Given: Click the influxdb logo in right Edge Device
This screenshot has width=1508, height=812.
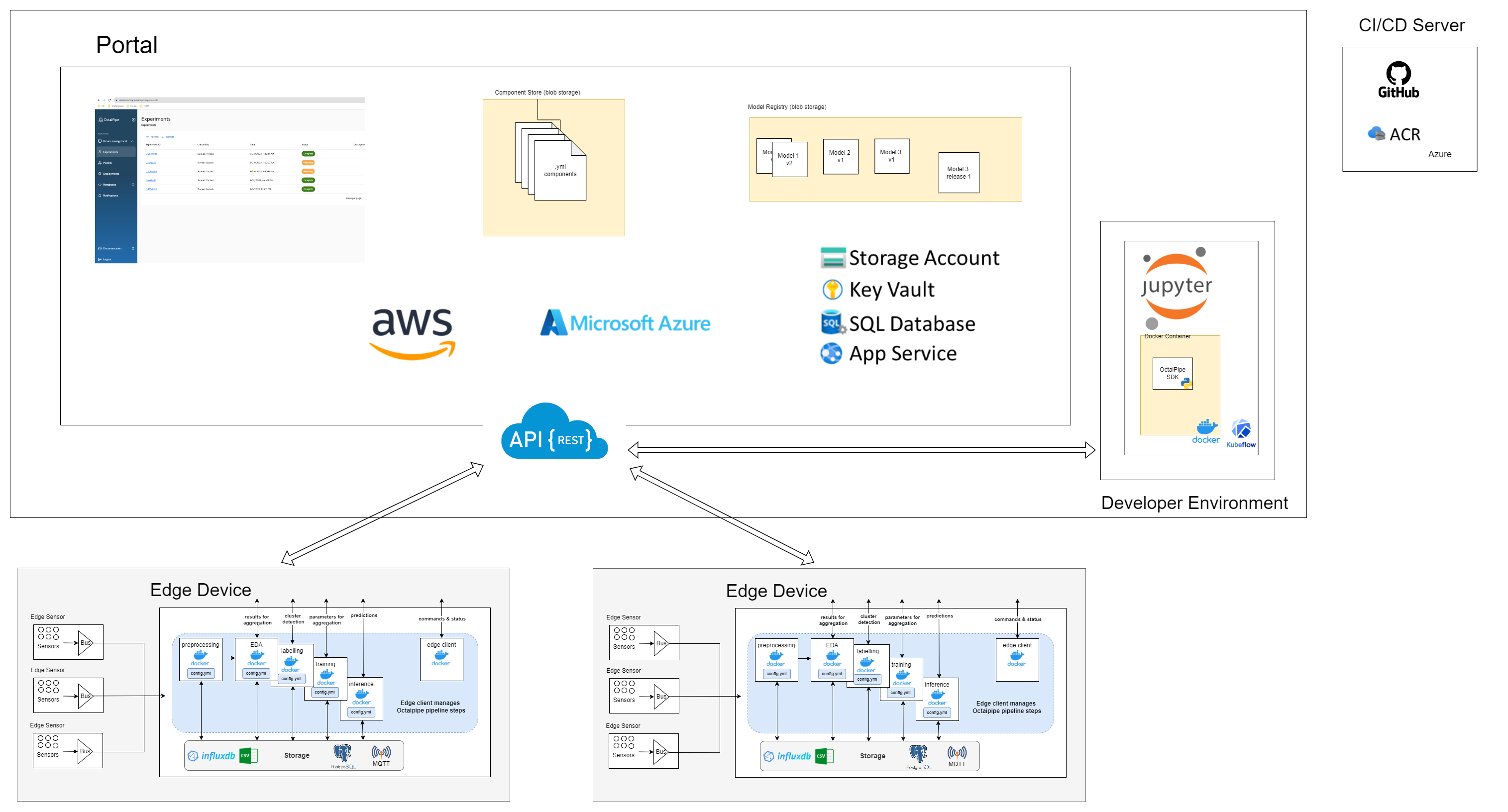Looking at the screenshot, I should tap(787, 756).
